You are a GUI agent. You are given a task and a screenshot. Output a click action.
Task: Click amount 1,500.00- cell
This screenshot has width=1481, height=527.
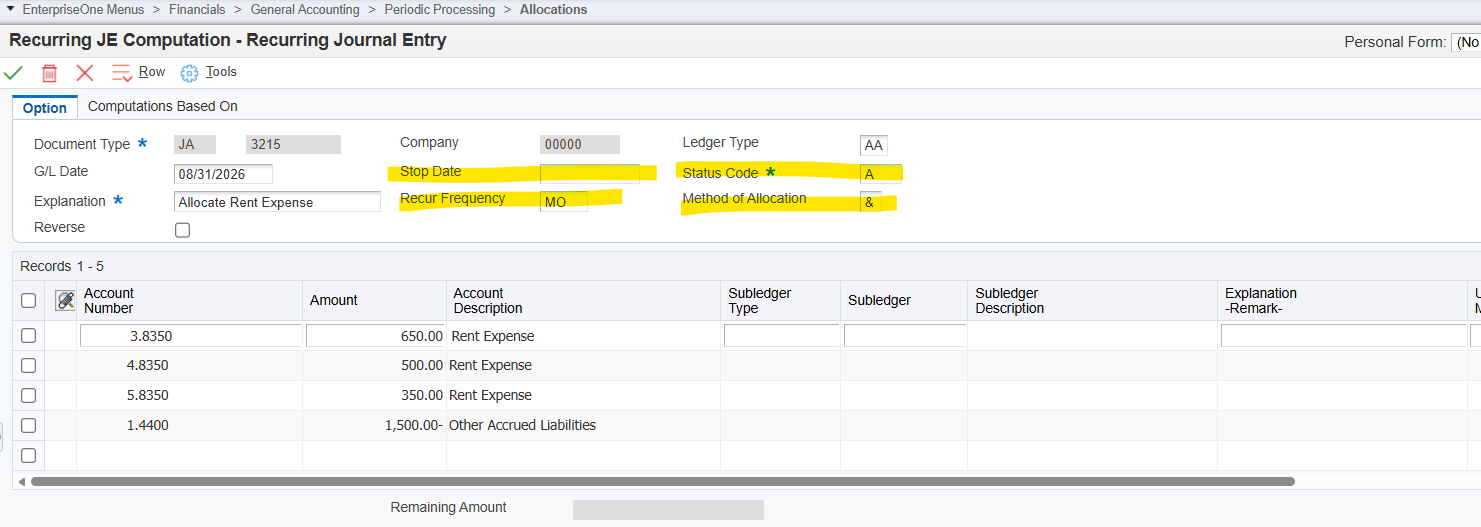[x=375, y=425]
